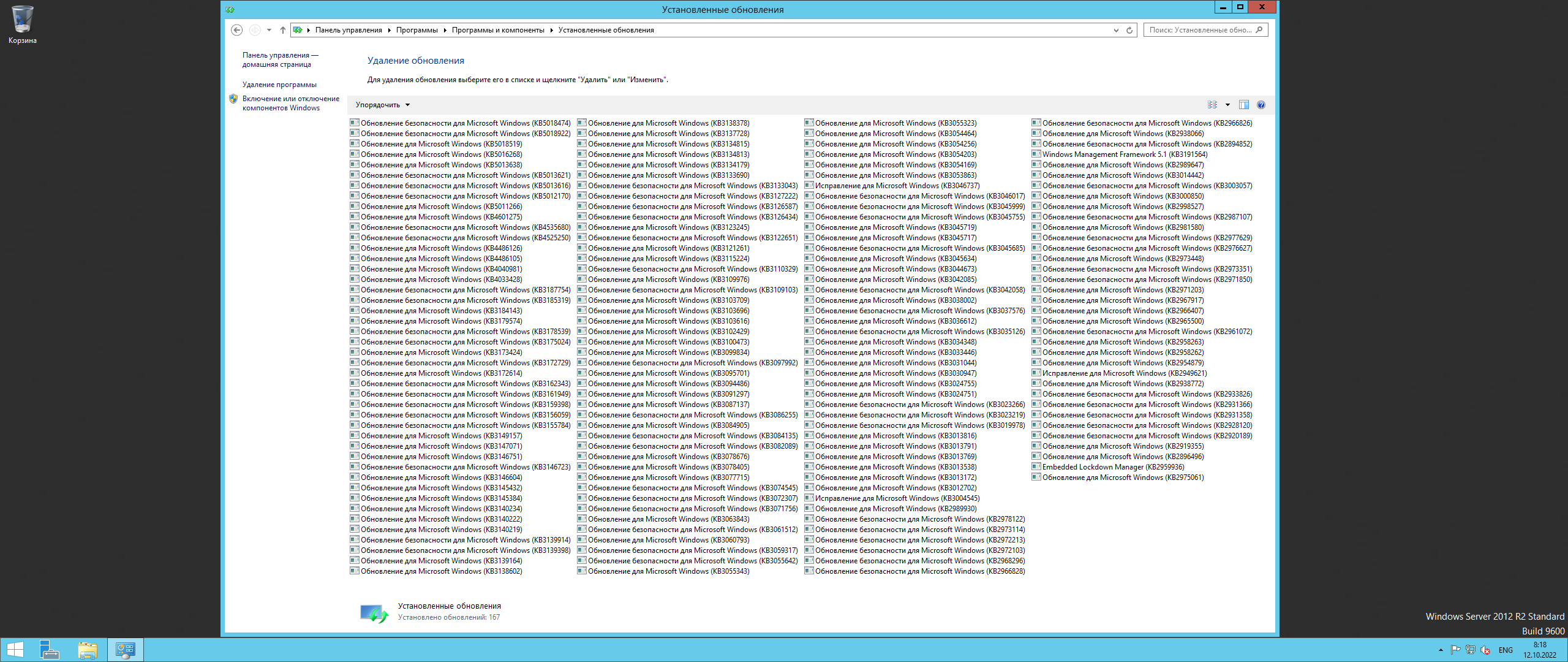1568x662 pixels.
Task: Open Action Center flag tray icon
Action: tap(1455, 650)
